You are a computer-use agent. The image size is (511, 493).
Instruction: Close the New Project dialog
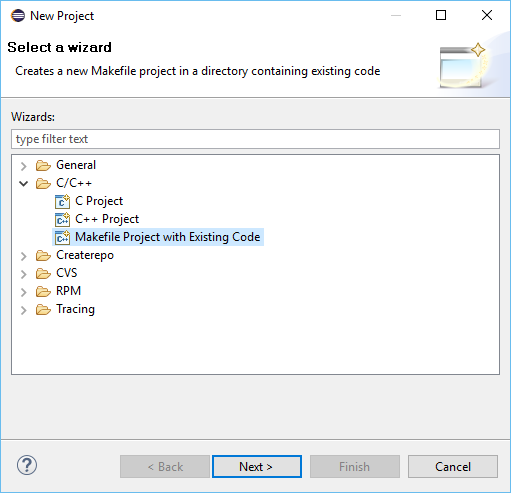(x=487, y=15)
